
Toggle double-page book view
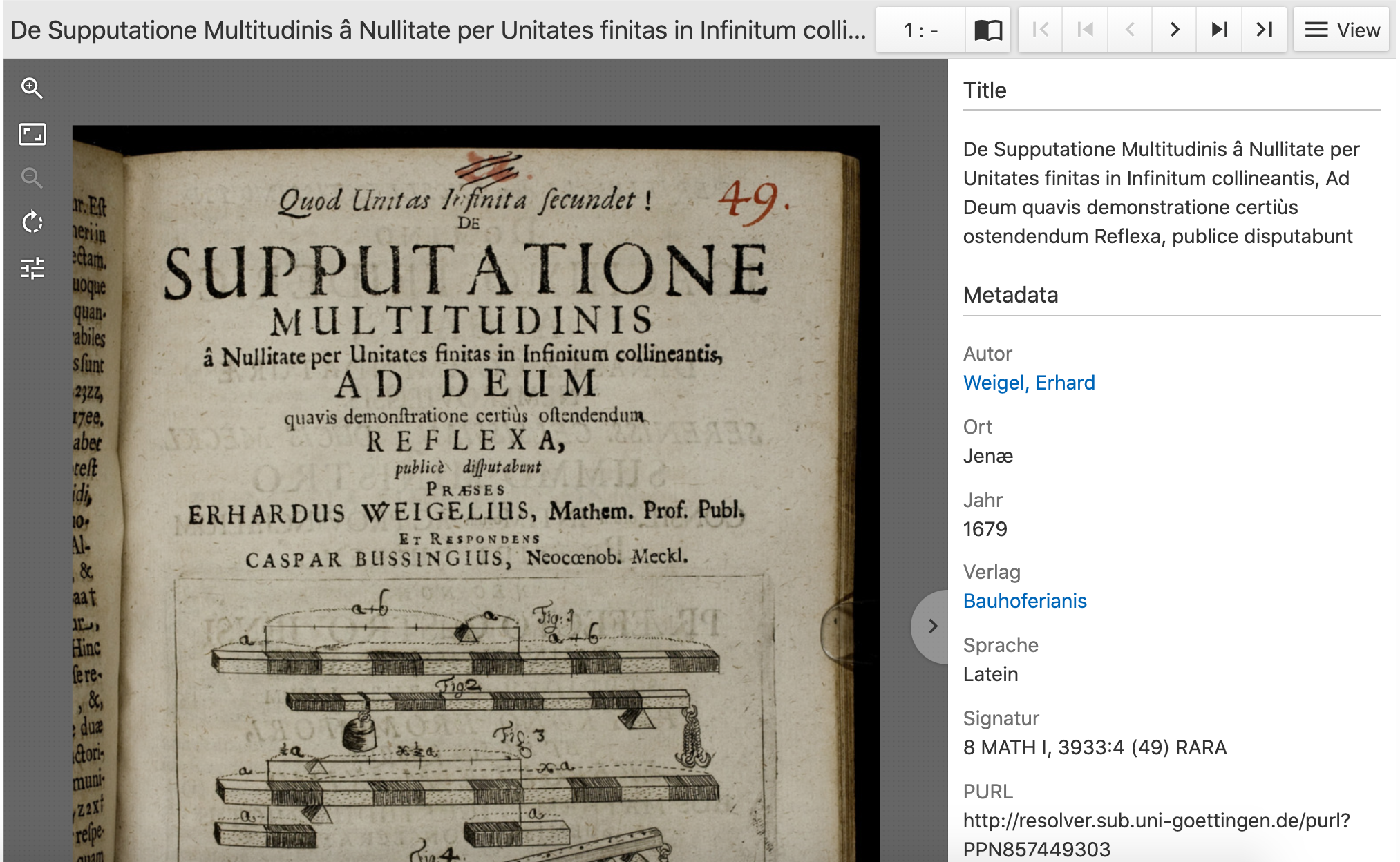coord(988,30)
